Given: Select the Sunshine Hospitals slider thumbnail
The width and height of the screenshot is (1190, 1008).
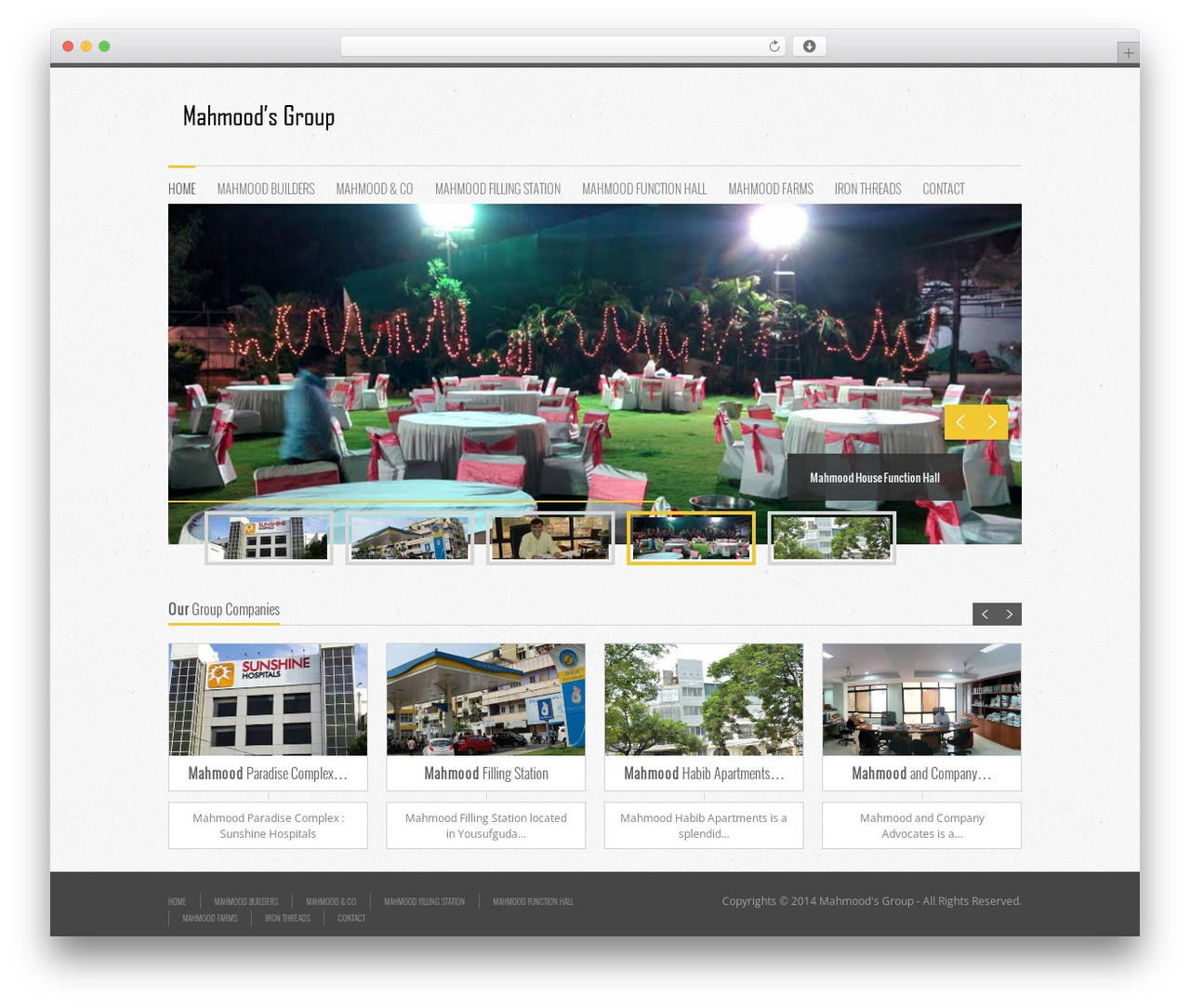Looking at the screenshot, I should [x=269, y=537].
